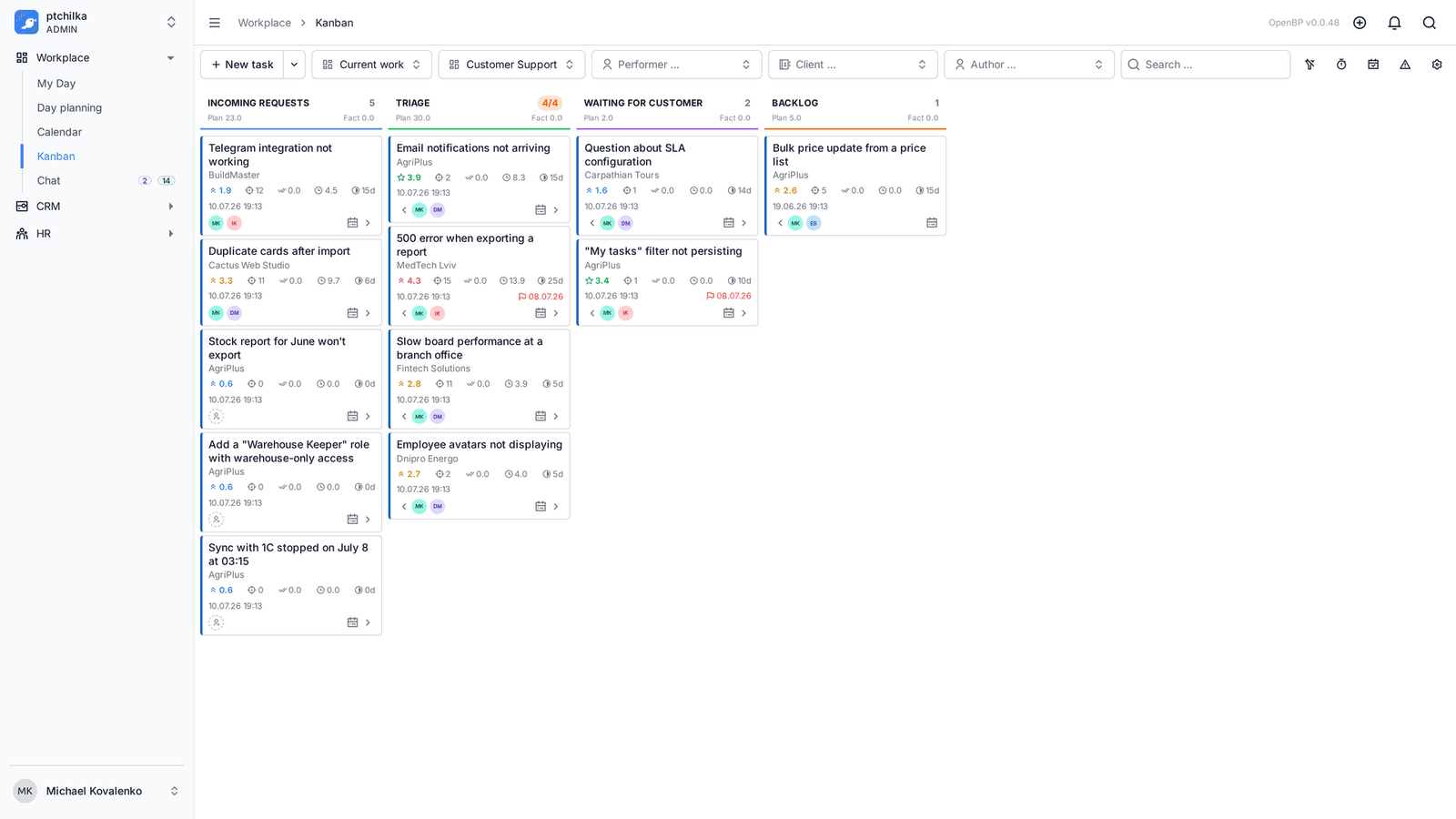
Task: Toggle the sidebar with the hamburger icon
Action: click(x=215, y=23)
